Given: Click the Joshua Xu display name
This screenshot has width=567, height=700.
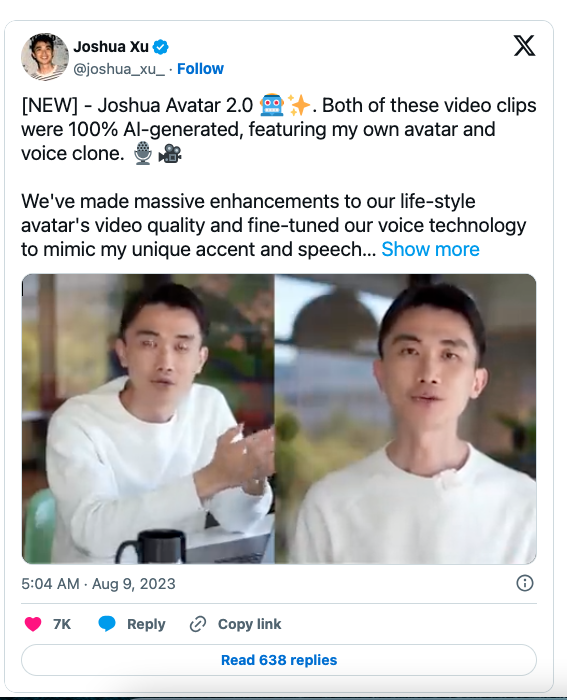Looking at the screenshot, I should (111, 46).
